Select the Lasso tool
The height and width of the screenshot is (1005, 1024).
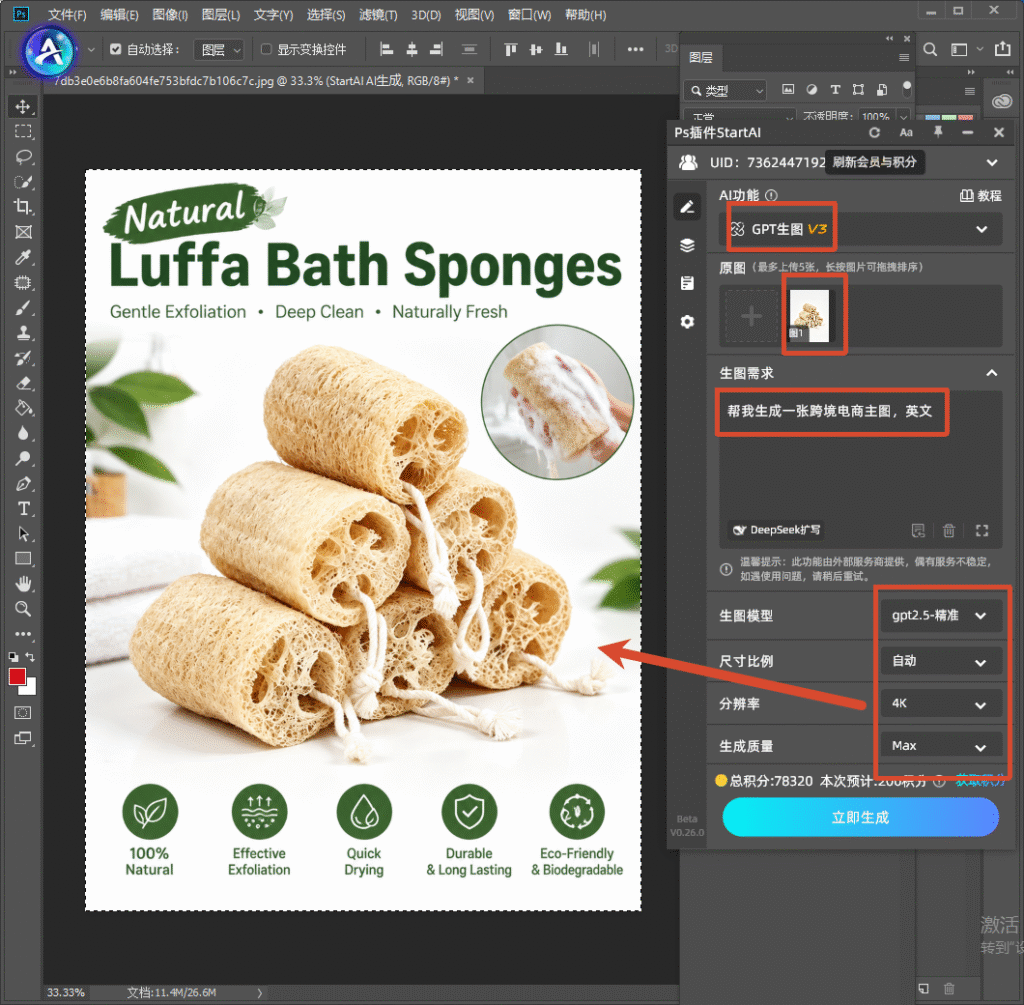click(x=23, y=157)
